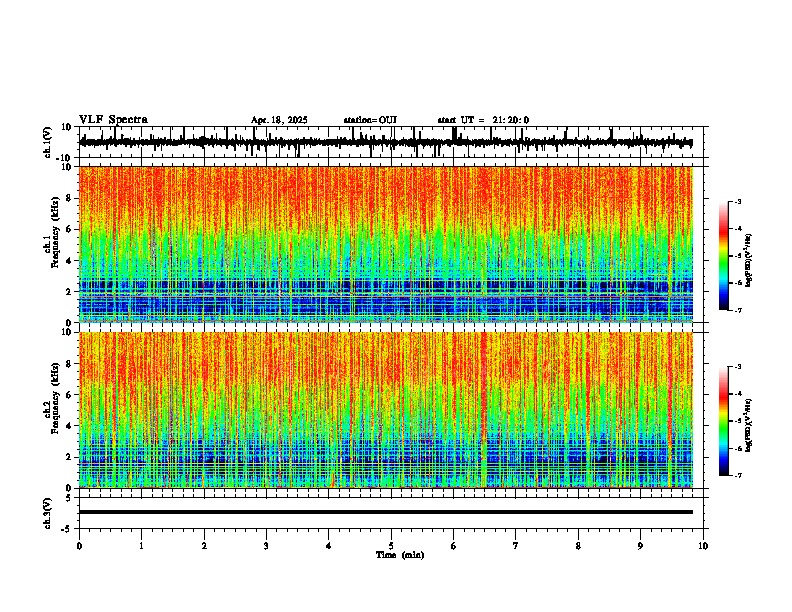
Task: Click the "6" time axis tick label
Action: click(454, 546)
